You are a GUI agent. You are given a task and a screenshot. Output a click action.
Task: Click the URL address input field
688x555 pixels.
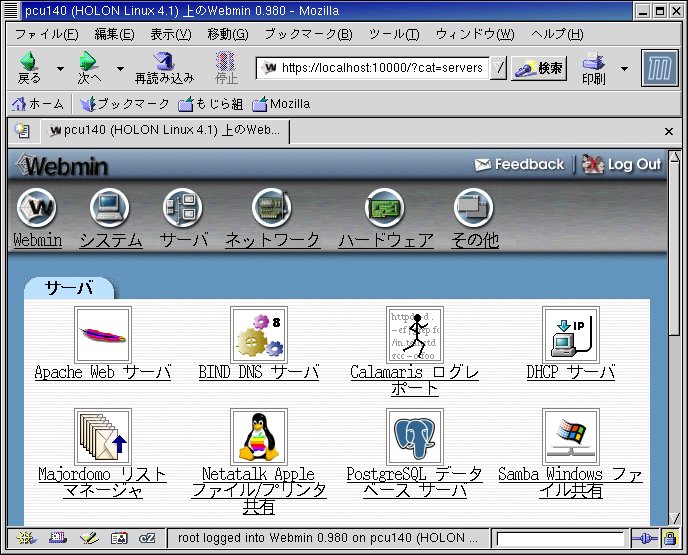pos(373,68)
